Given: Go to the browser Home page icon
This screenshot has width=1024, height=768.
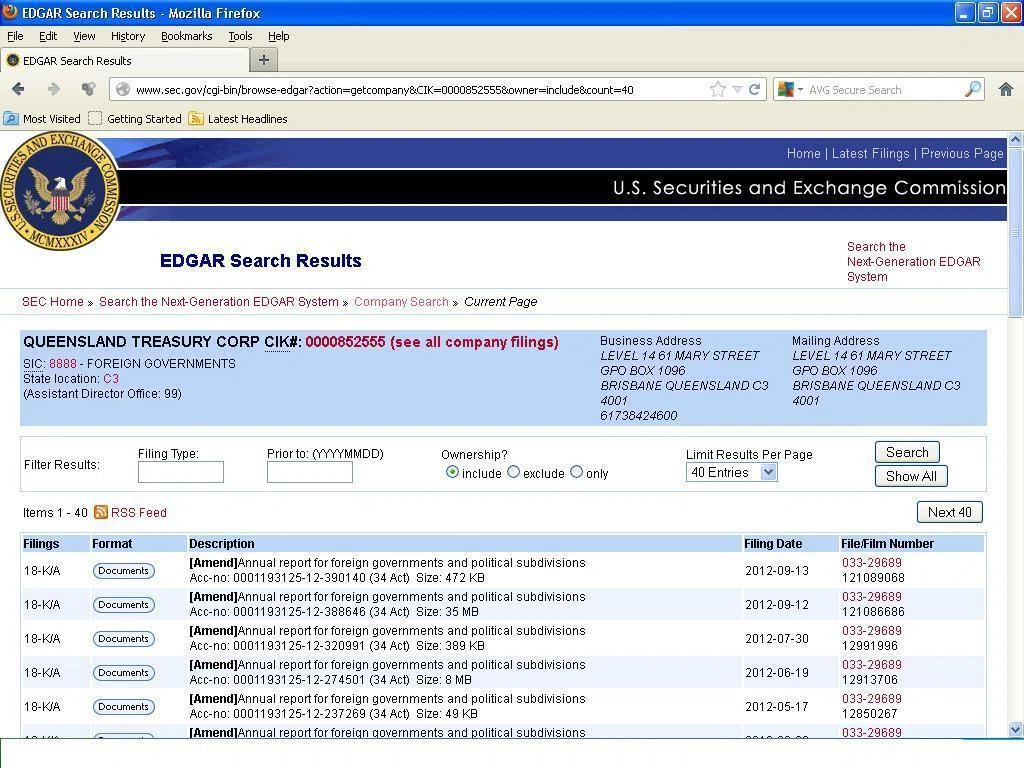Looking at the screenshot, I should (1006, 89).
